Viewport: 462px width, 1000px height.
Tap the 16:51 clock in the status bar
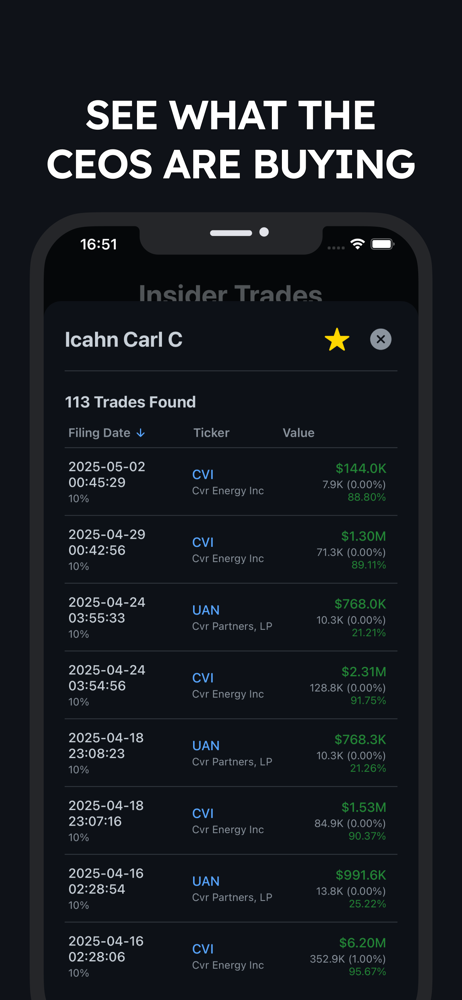98,244
